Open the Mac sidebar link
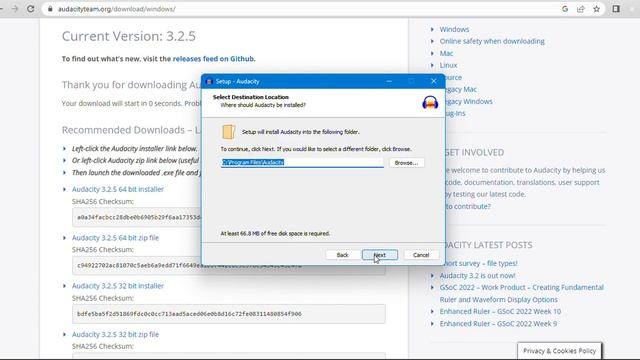 [446, 53]
